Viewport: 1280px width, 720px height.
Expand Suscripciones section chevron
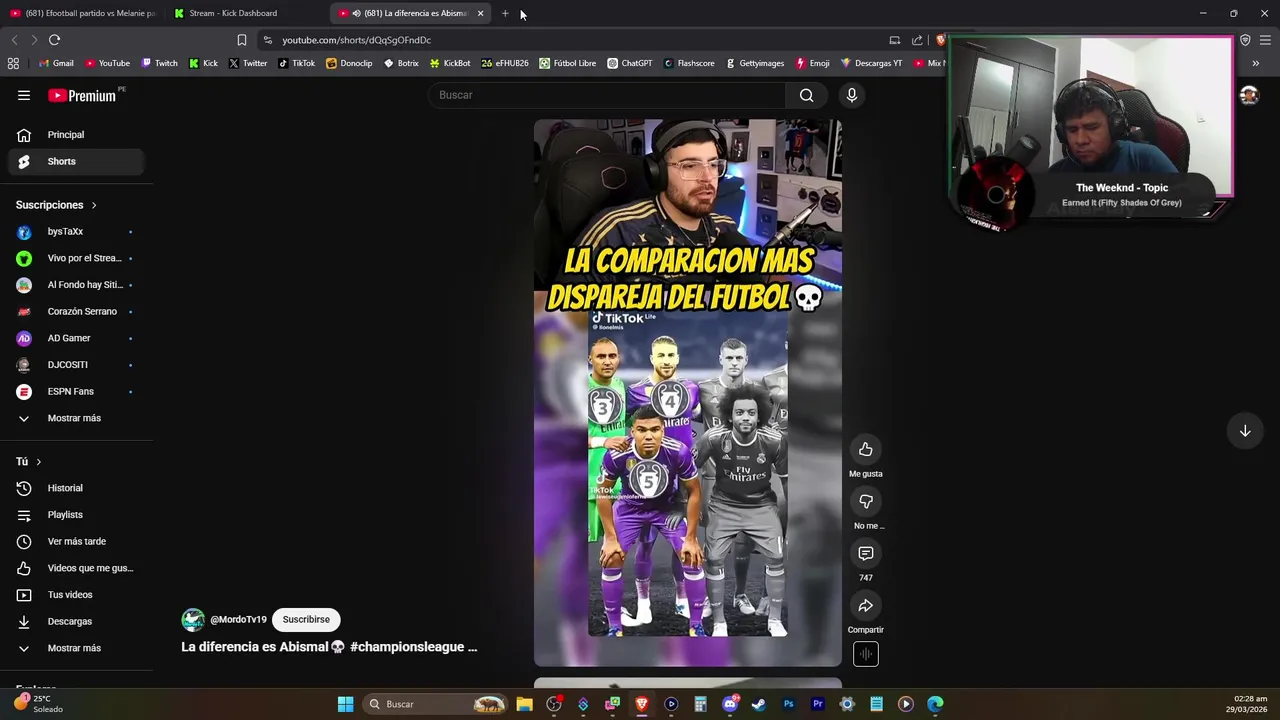coord(94,205)
